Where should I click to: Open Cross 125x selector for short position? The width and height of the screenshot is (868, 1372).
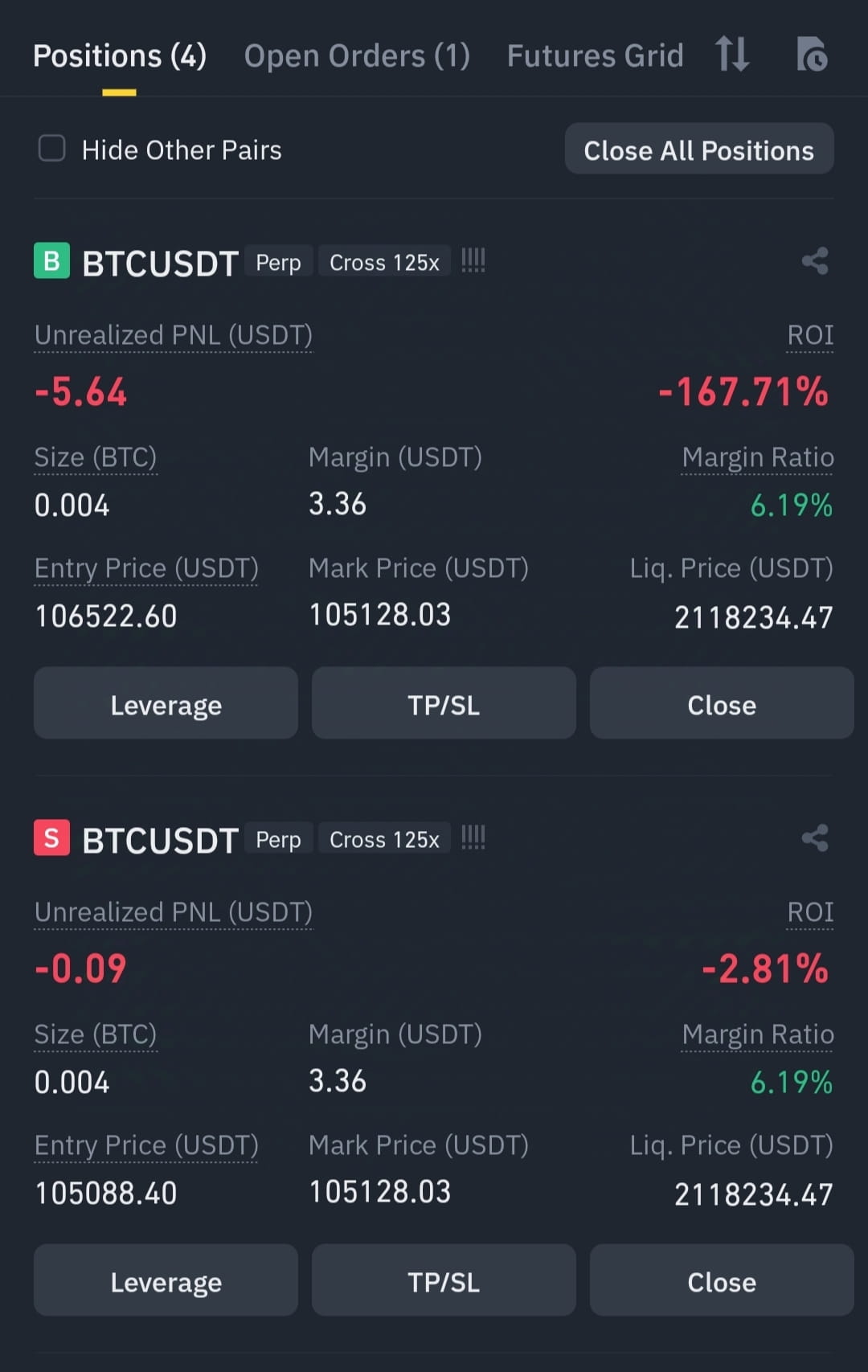[x=384, y=839]
